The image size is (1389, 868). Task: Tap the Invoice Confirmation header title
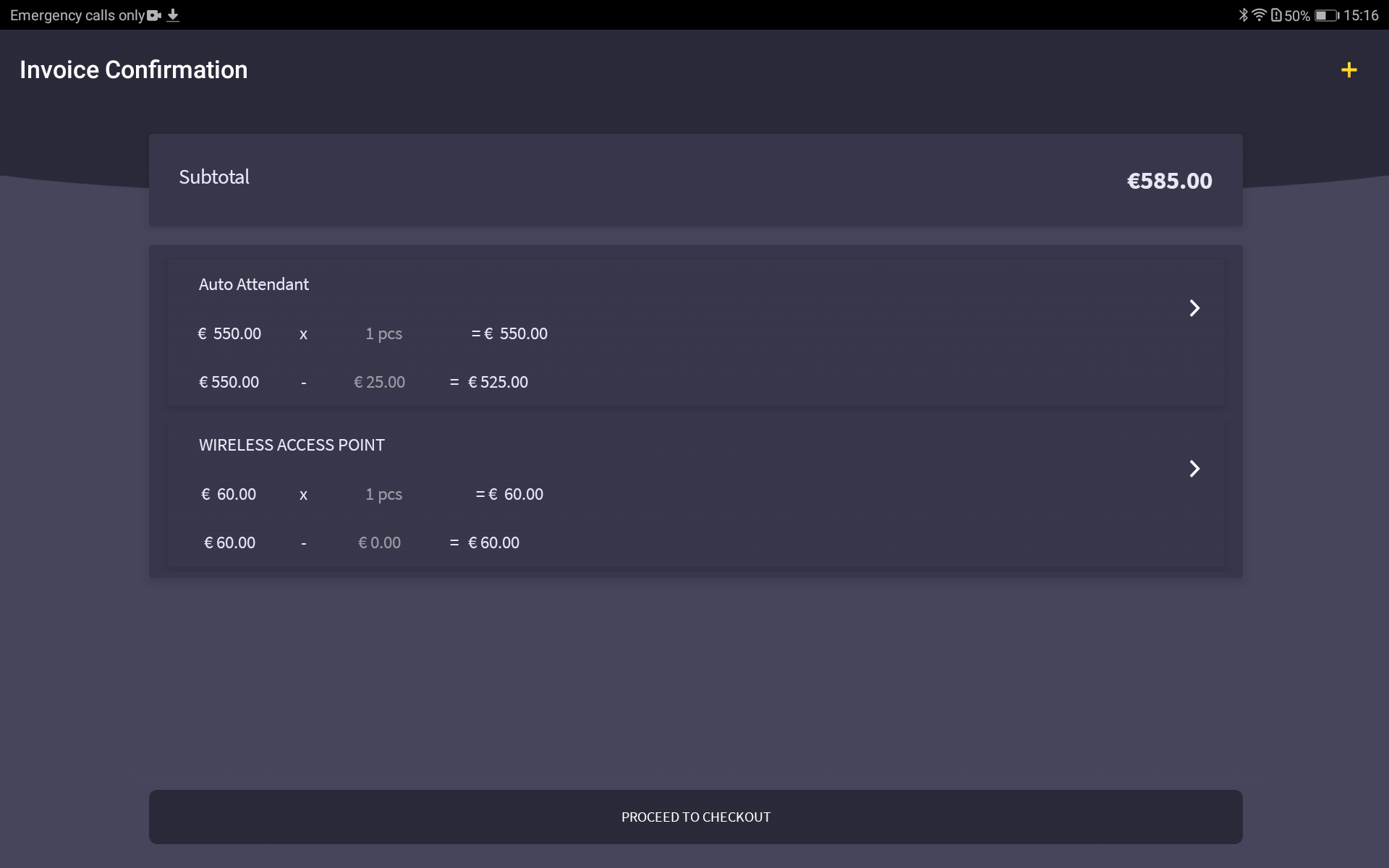[x=134, y=70]
